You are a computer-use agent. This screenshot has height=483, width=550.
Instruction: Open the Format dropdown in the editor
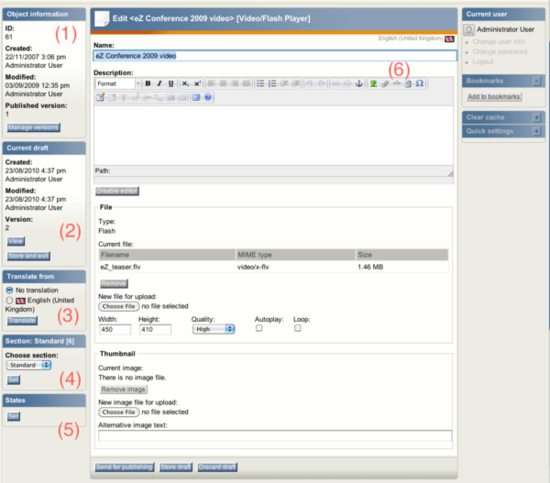pyautogui.click(x=118, y=83)
